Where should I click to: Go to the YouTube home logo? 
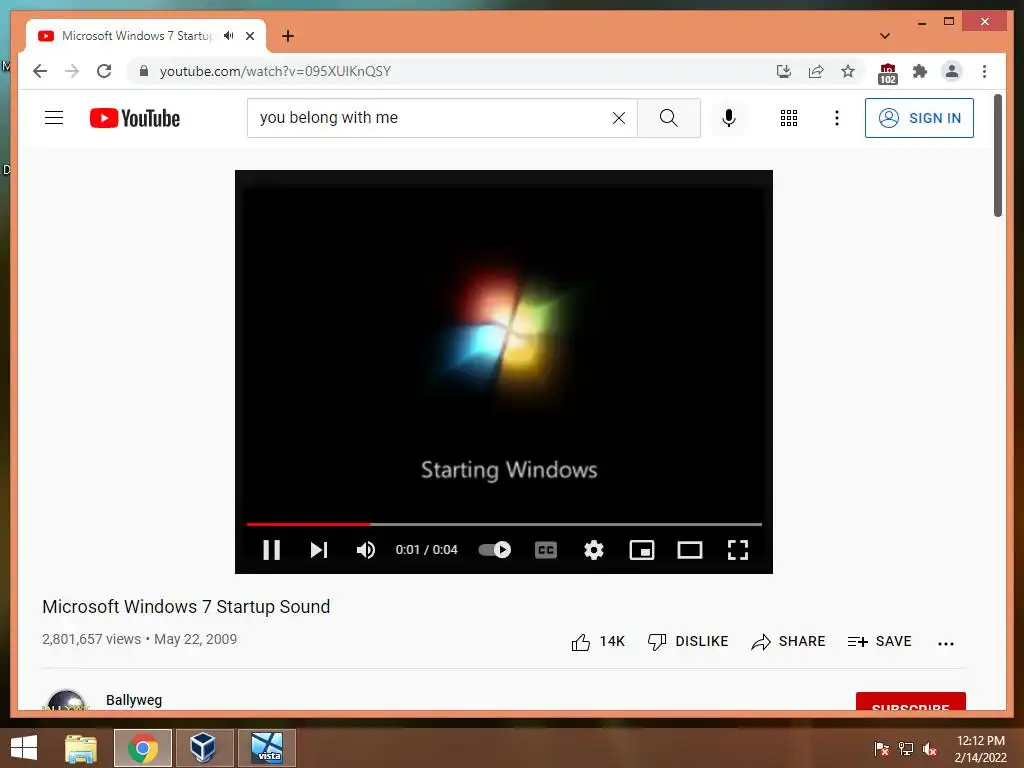click(135, 118)
